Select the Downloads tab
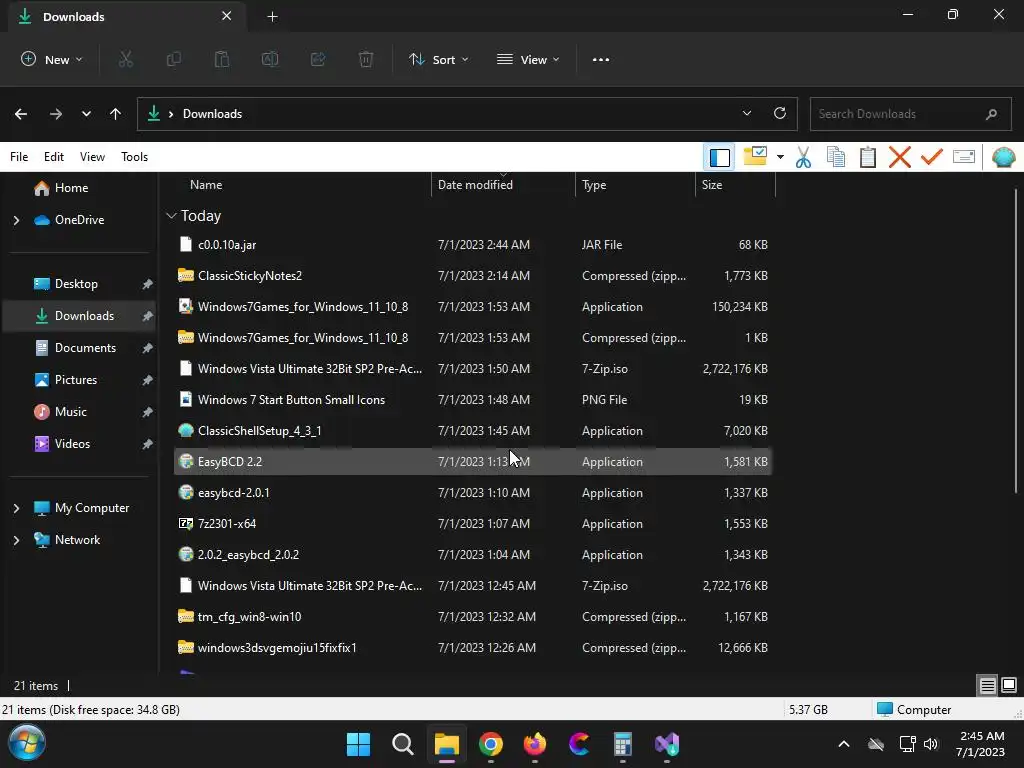The image size is (1024, 768). (127, 17)
